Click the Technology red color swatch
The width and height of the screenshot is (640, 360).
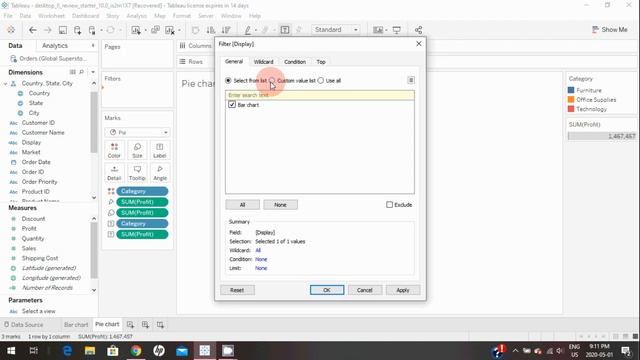pyautogui.click(x=571, y=109)
